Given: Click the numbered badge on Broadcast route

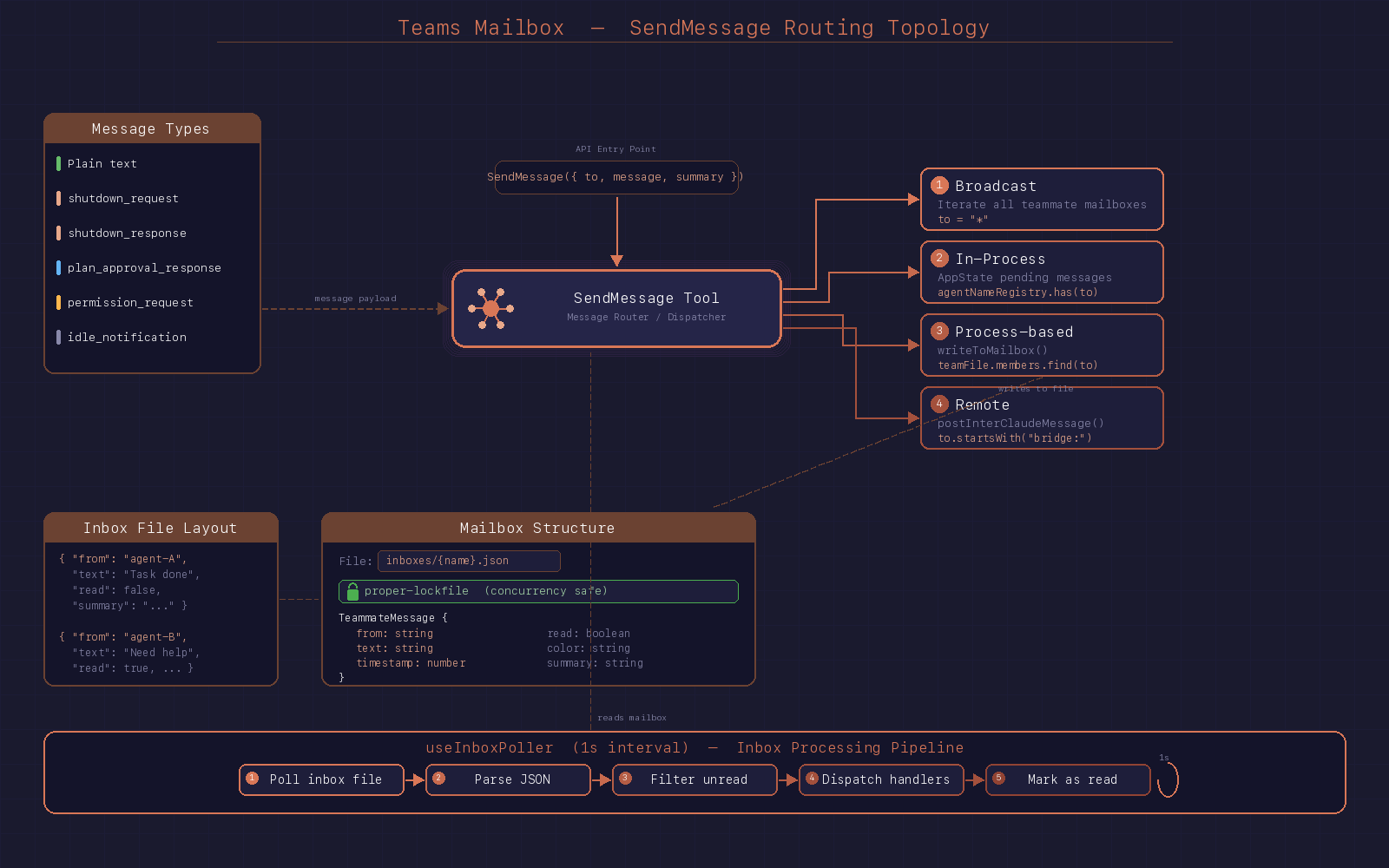Looking at the screenshot, I should (x=939, y=186).
